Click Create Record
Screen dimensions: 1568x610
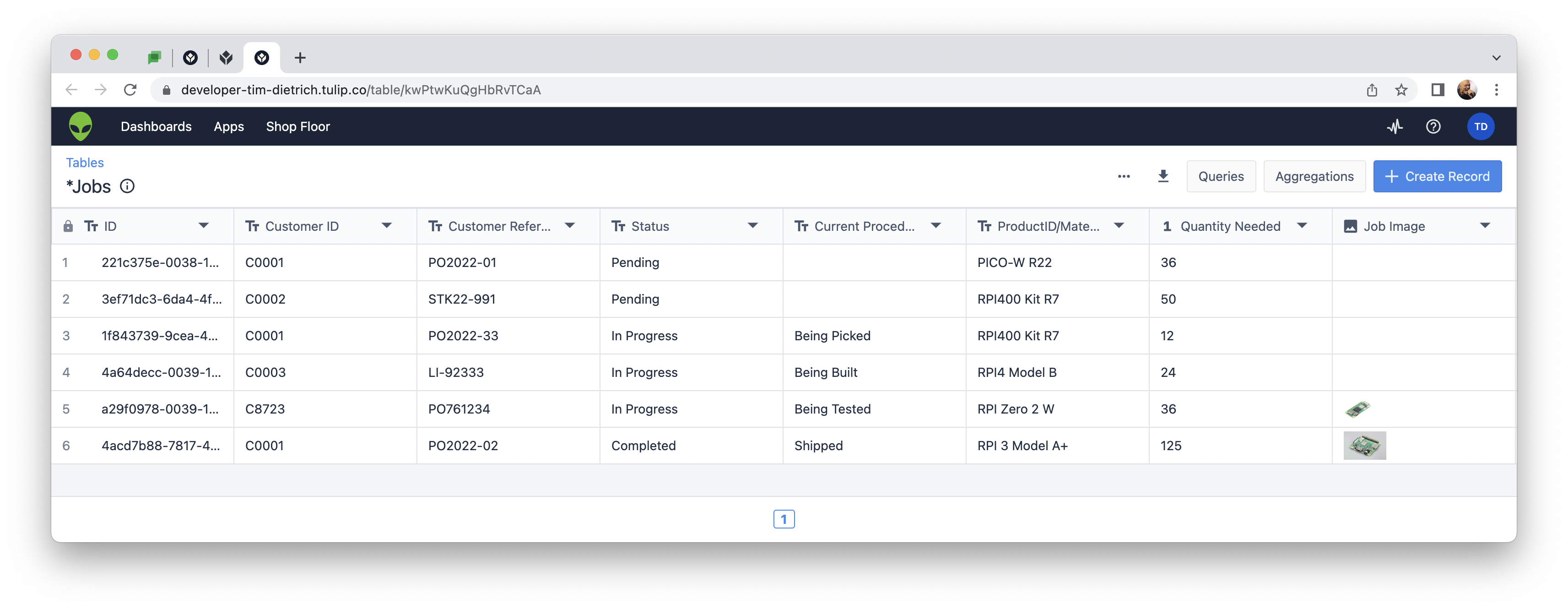[1437, 177]
